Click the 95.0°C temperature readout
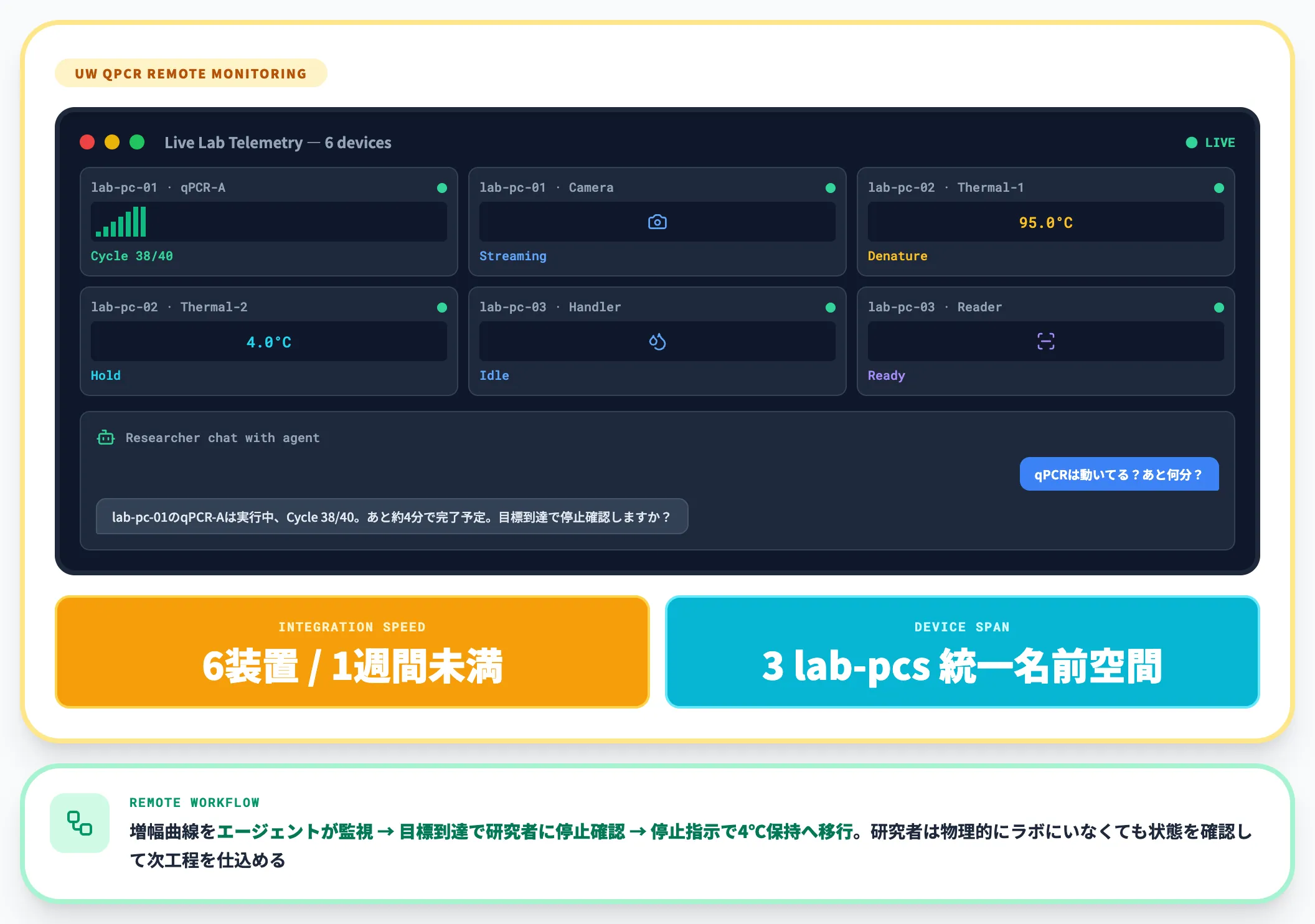Viewport: 1315px width, 924px height. (1046, 222)
